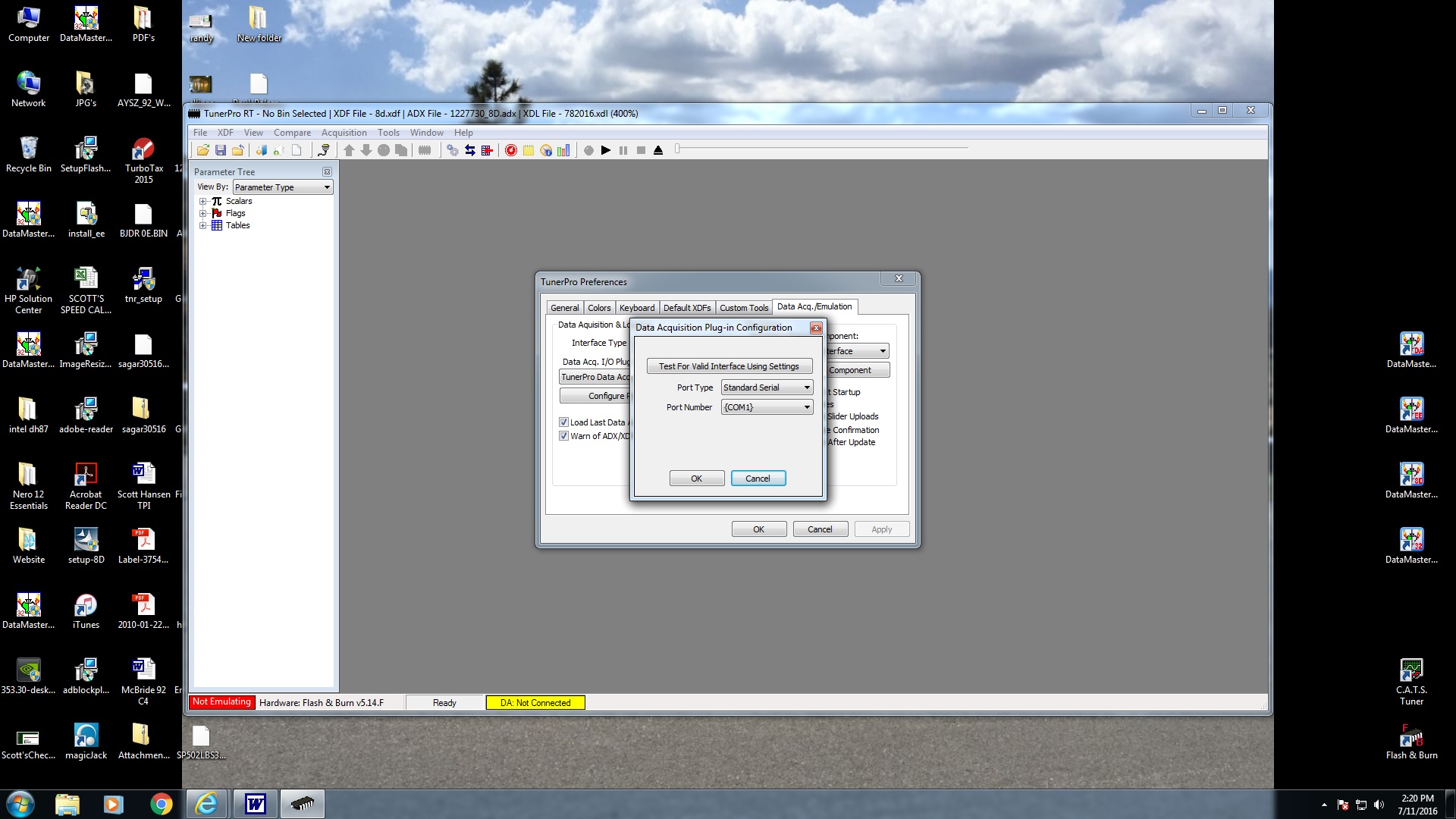The width and height of the screenshot is (1456, 819).
Task: Click the floppy disk save icon
Action: pos(221,150)
